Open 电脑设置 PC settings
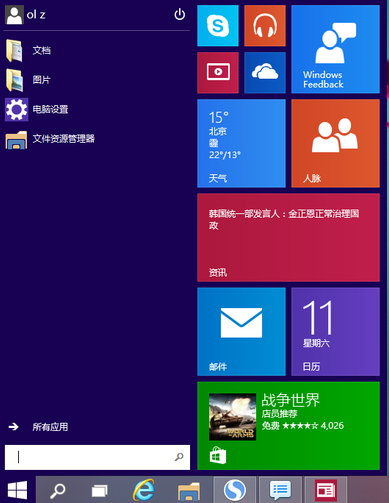This screenshot has height=503, width=389. coord(50,109)
